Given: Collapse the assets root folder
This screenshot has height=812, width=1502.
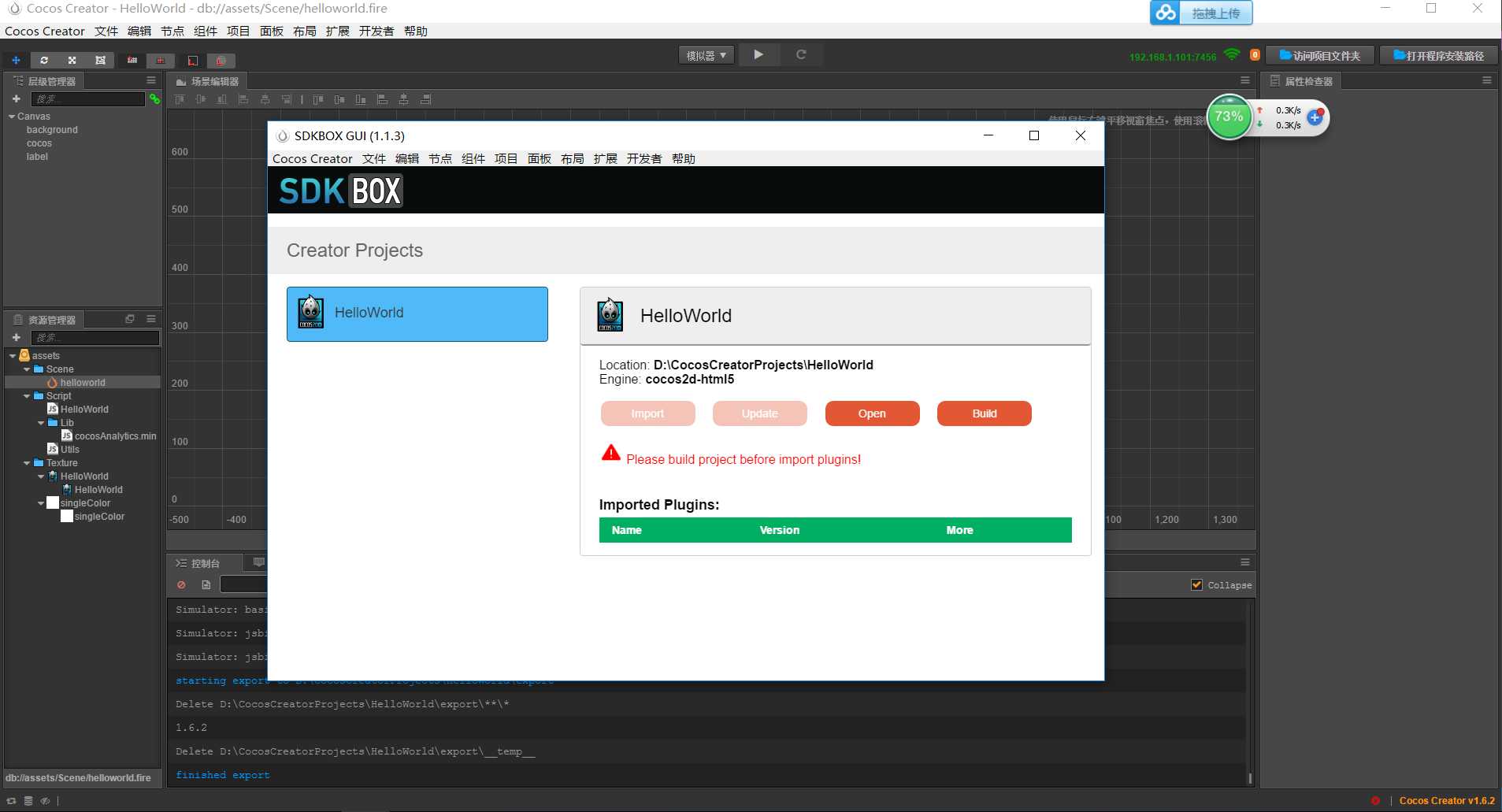Looking at the screenshot, I should click(x=12, y=356).
